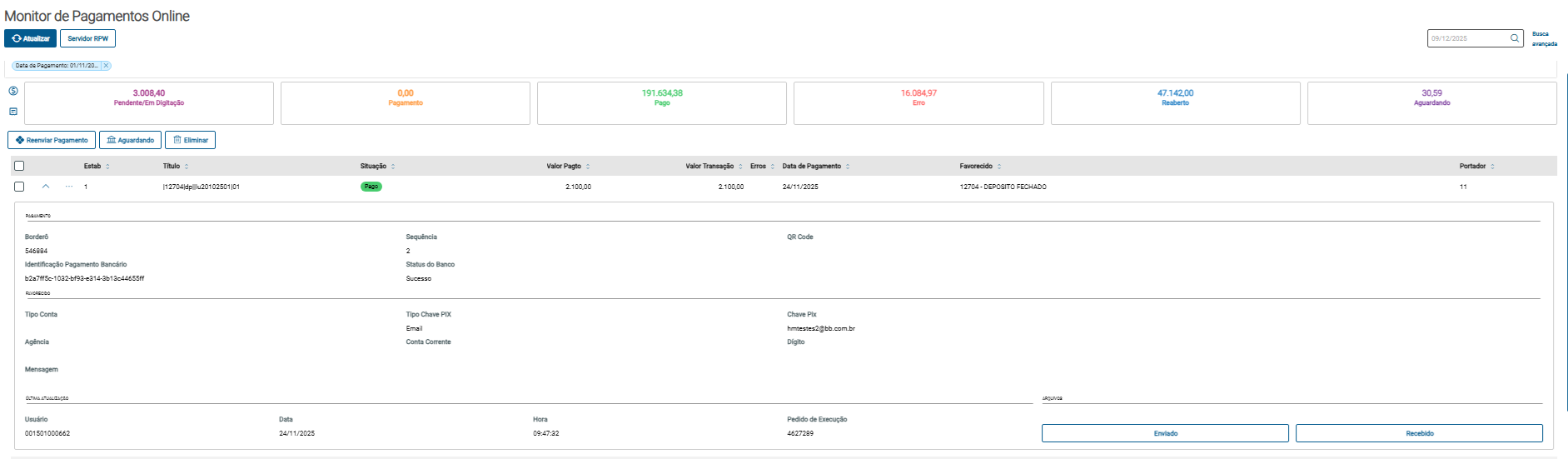
Task: Filter by the Pago summary card
Action: click(x=661, y=102)
